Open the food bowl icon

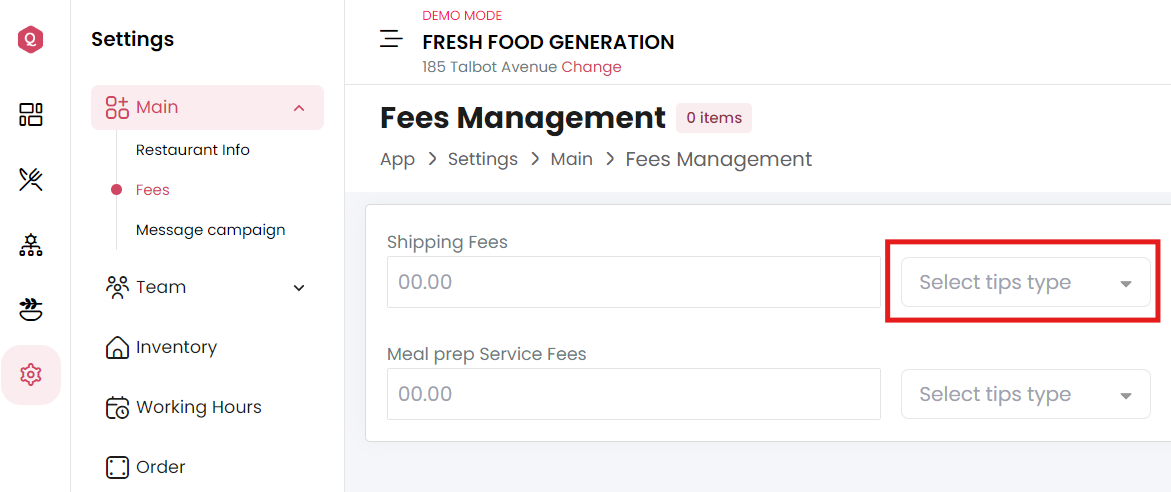(31, 309)
